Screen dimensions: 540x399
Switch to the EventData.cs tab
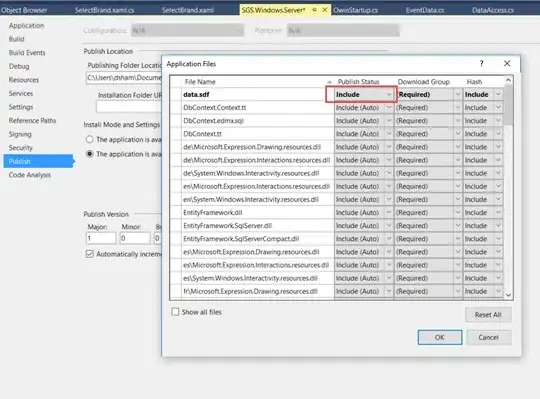(425, 10)
